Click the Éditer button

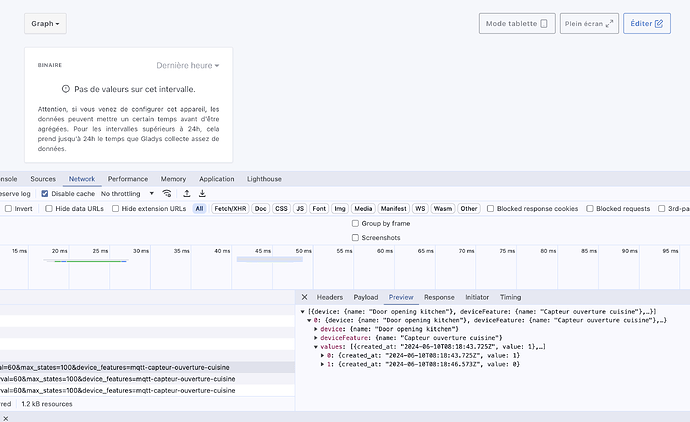click(x=647, y=24)
